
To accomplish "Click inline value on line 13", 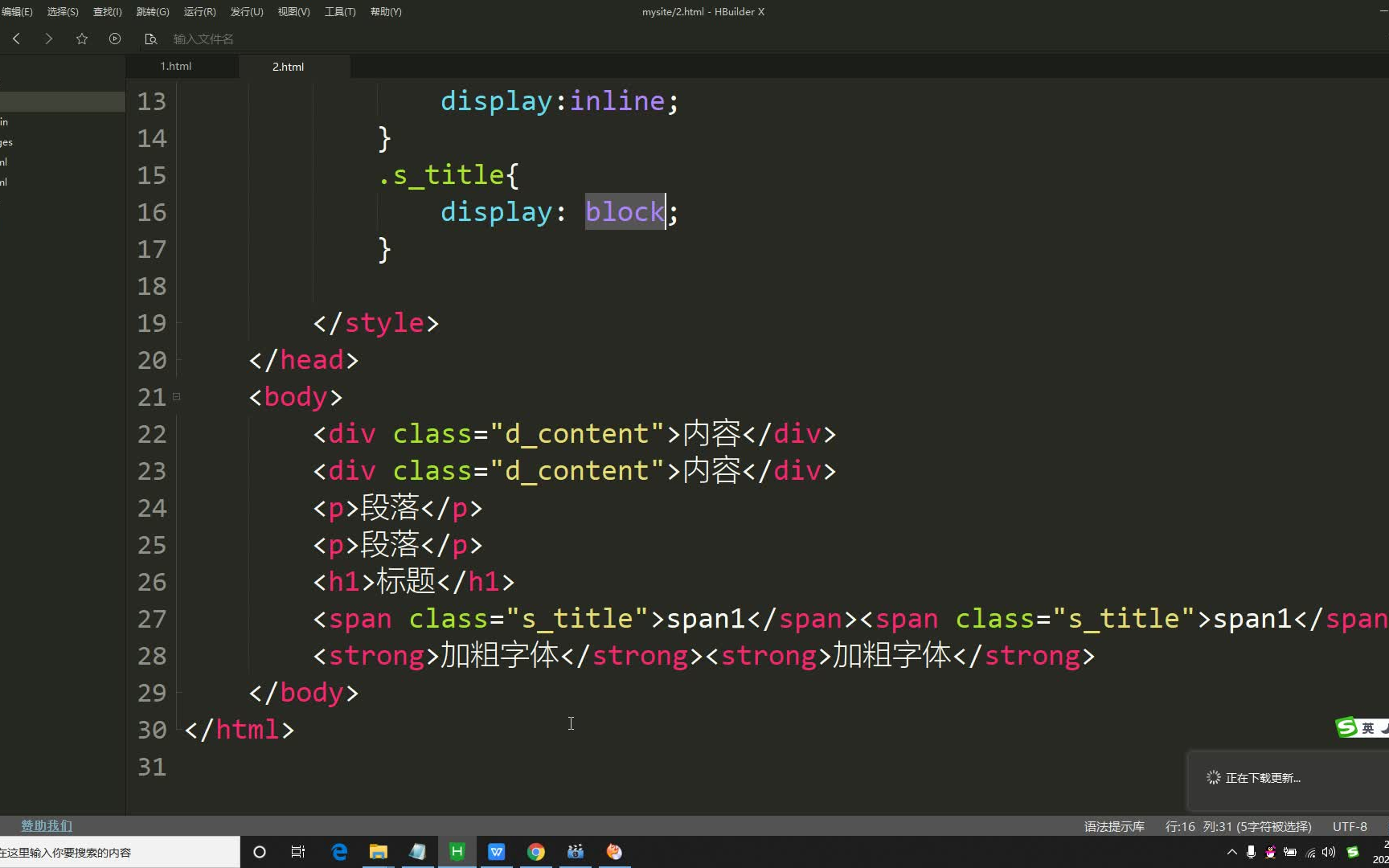I will [x=617, y=101].
